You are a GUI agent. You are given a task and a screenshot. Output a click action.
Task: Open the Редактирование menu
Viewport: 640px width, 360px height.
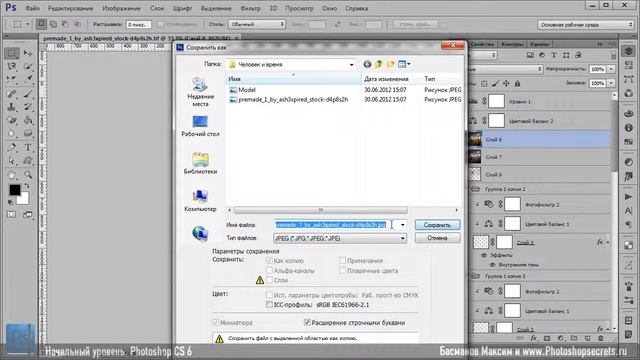point(70,8)
